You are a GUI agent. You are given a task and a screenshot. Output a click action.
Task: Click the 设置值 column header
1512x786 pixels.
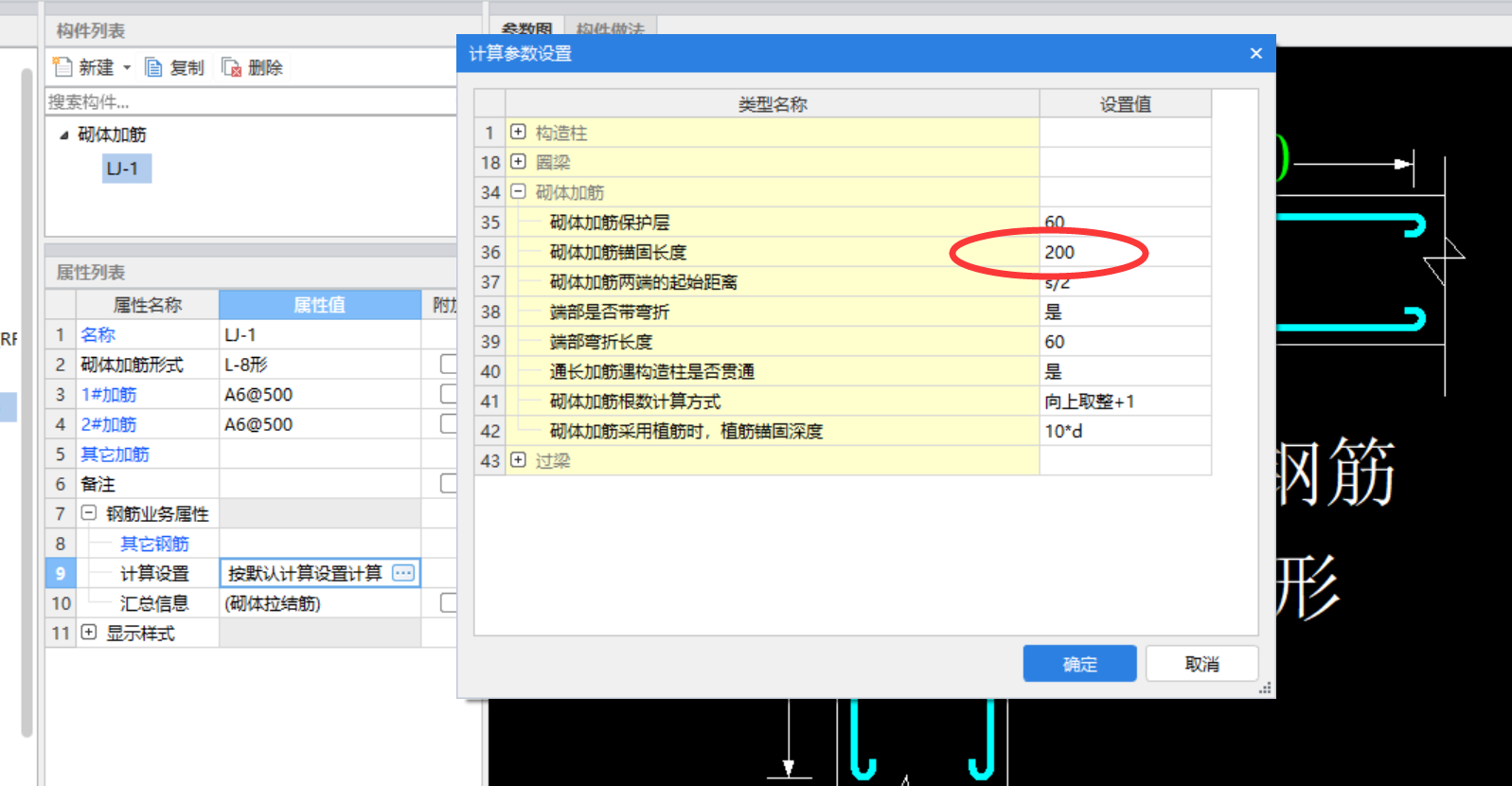[1125, 104]
